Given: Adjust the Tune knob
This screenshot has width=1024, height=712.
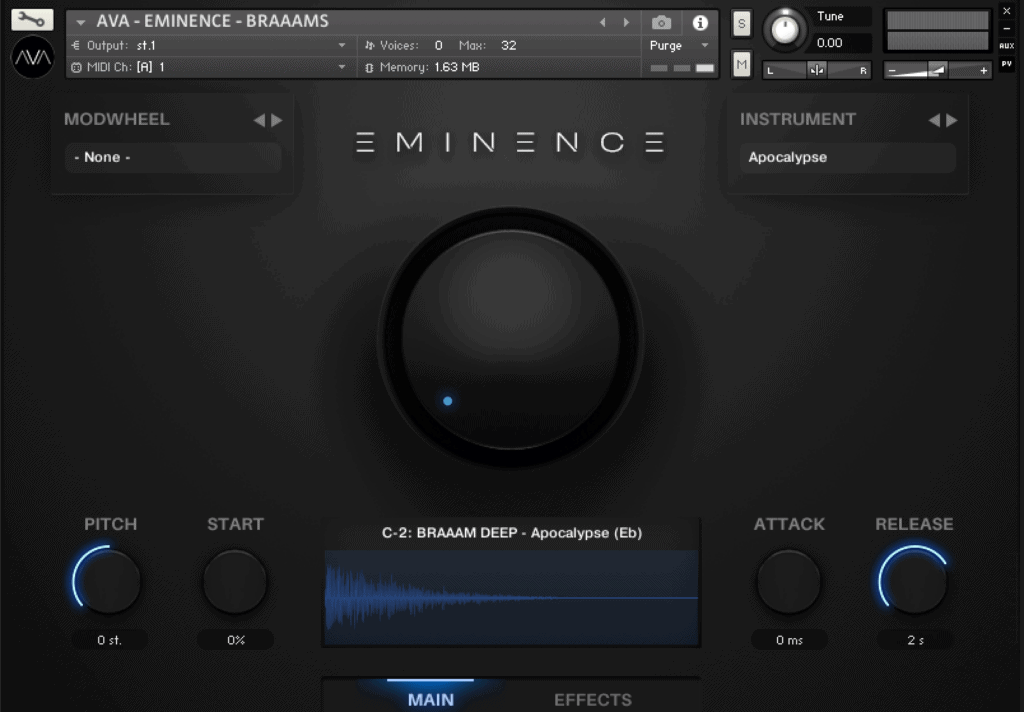Looking at the screenshot, I should point(785,29).
